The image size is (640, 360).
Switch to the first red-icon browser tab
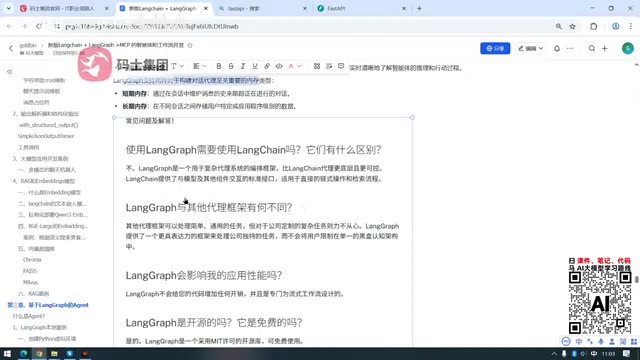pyautogui.click(x=64, y=8)
